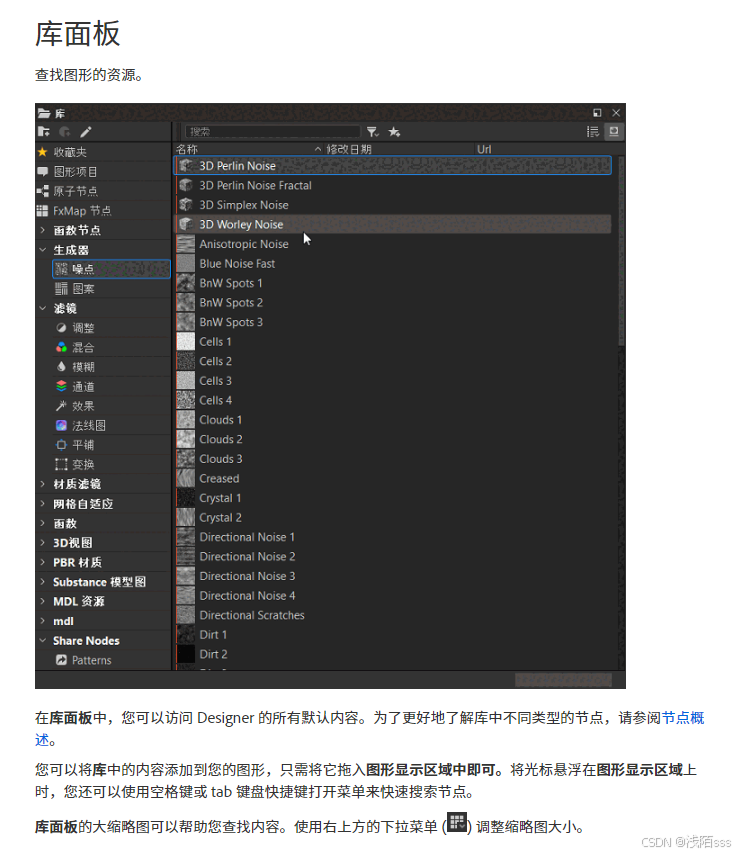
Task: Select the 噪点 noise subcategory
Action: tap(111, 269)
